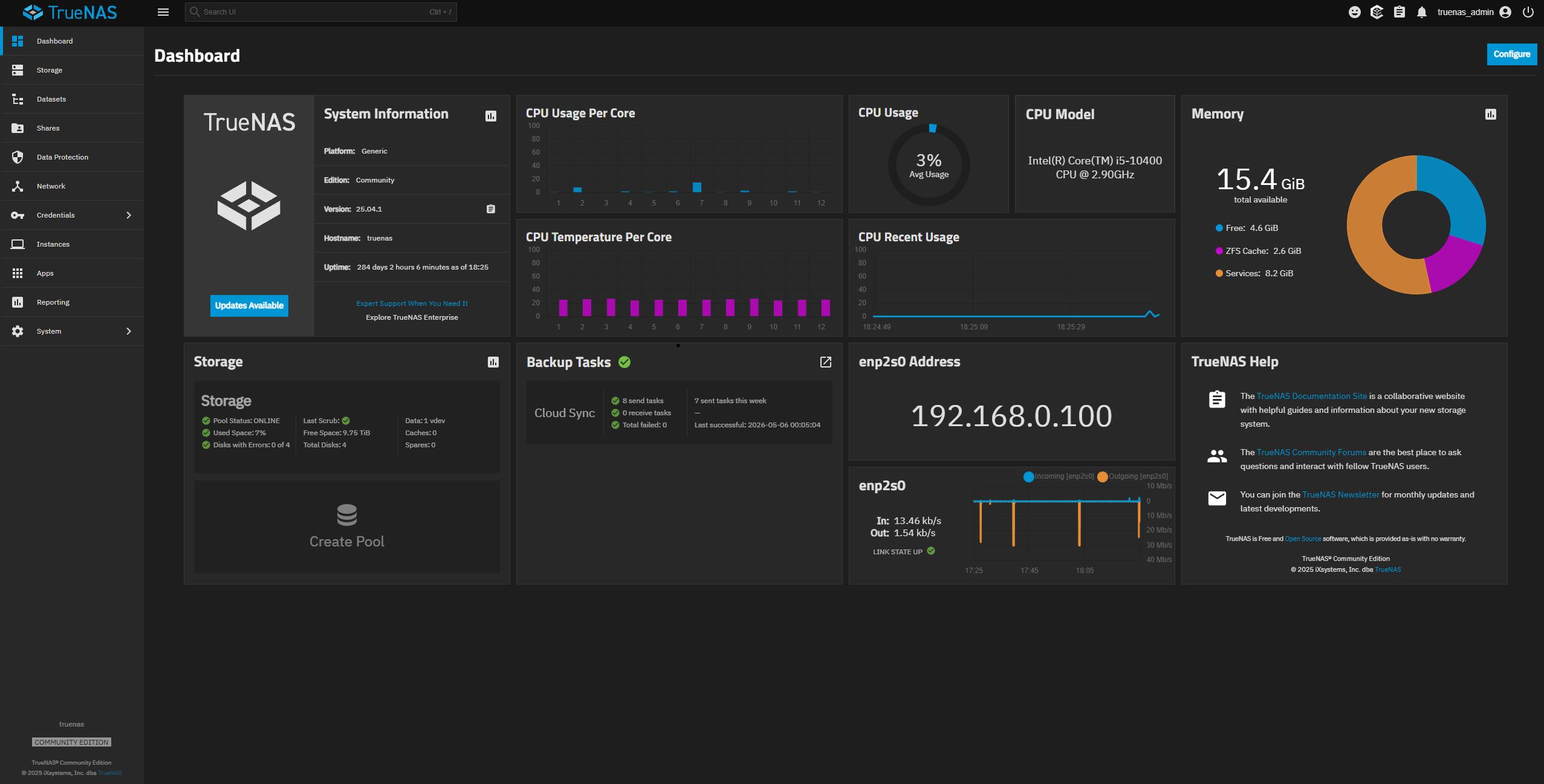Viewport: 1544px width, 784px height.
Task: Open the TrueNAS Documentation Site link
Action: (1312, 396)
